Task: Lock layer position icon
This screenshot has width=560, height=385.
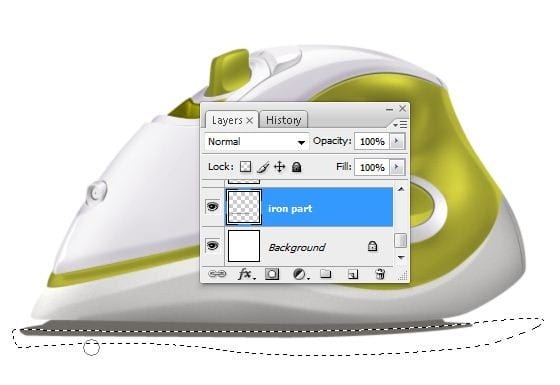Action: [x=279, y=167]
